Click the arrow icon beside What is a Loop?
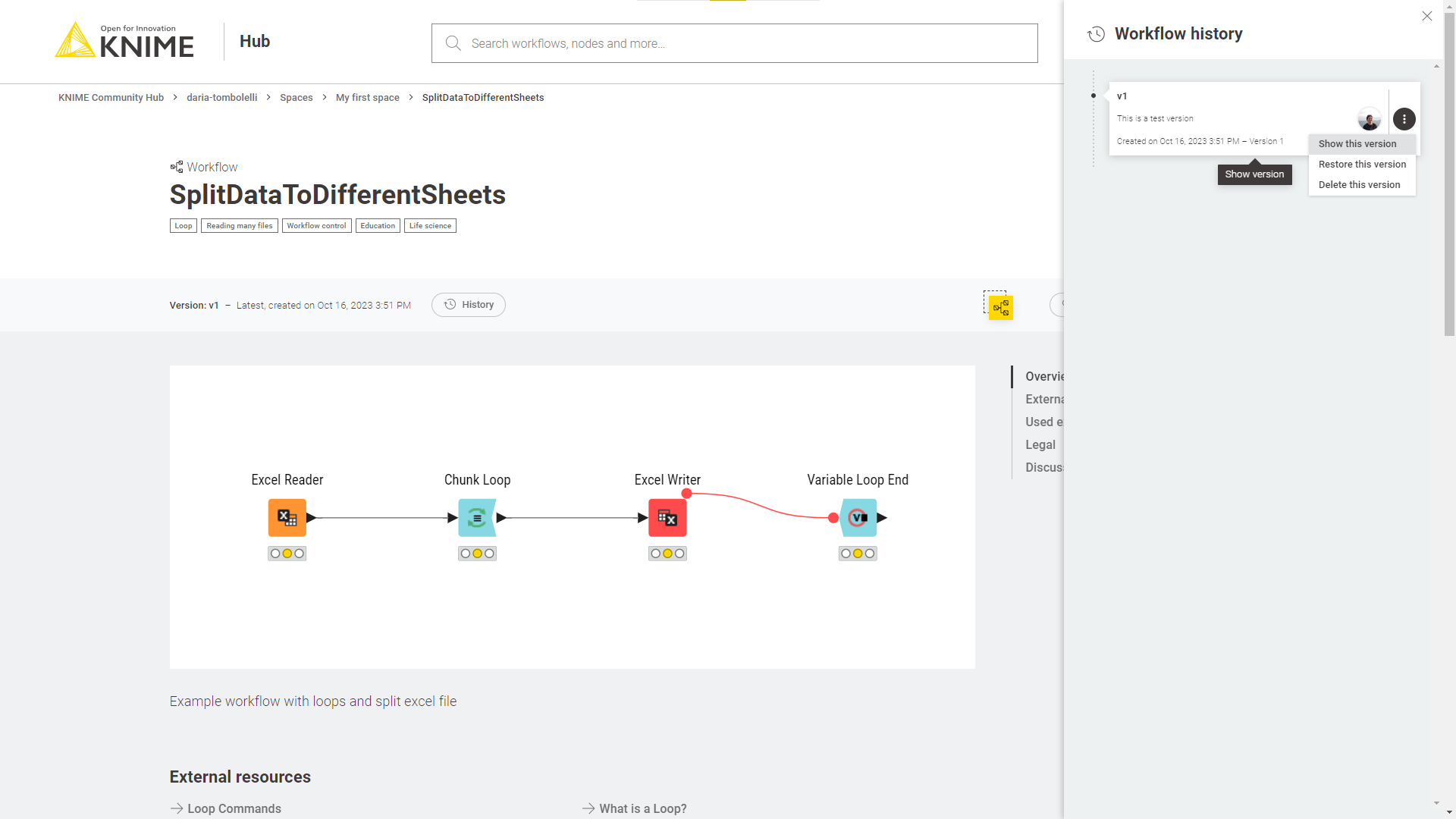Screen dimensions: 1456x819 (x=588, y=808)
